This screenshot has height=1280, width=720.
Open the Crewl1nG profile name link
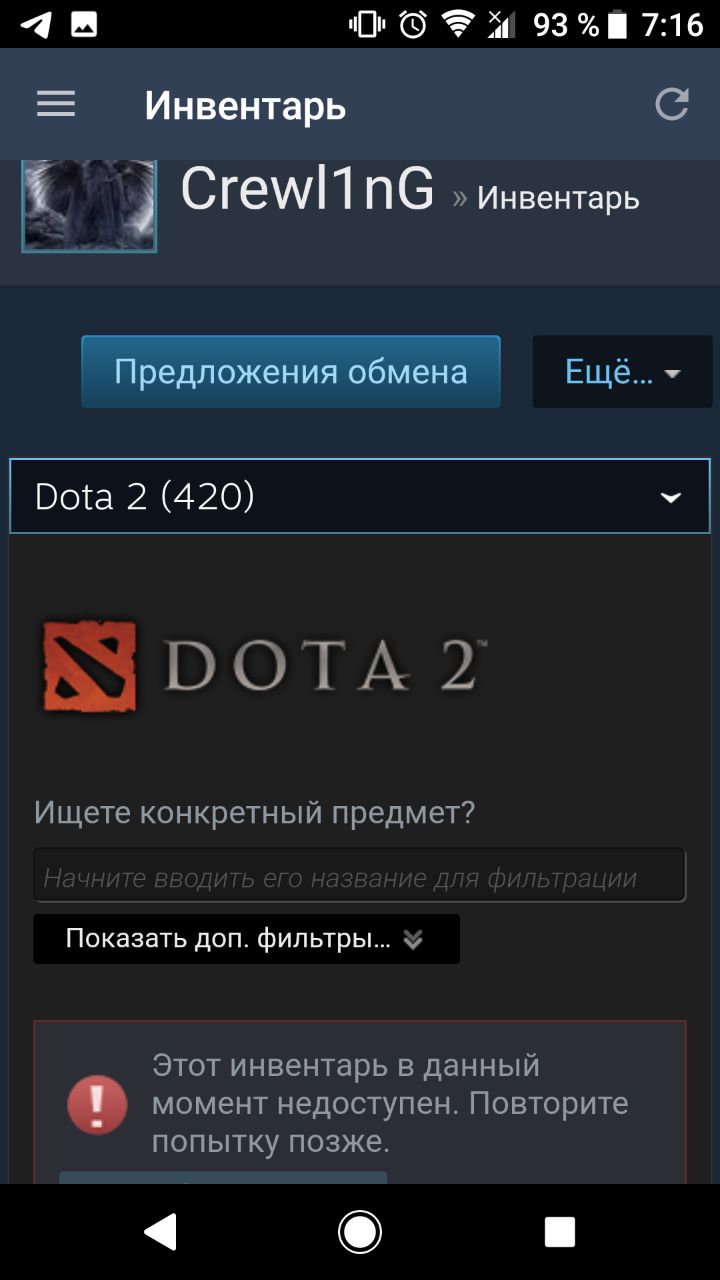click(x=307, y=188)
